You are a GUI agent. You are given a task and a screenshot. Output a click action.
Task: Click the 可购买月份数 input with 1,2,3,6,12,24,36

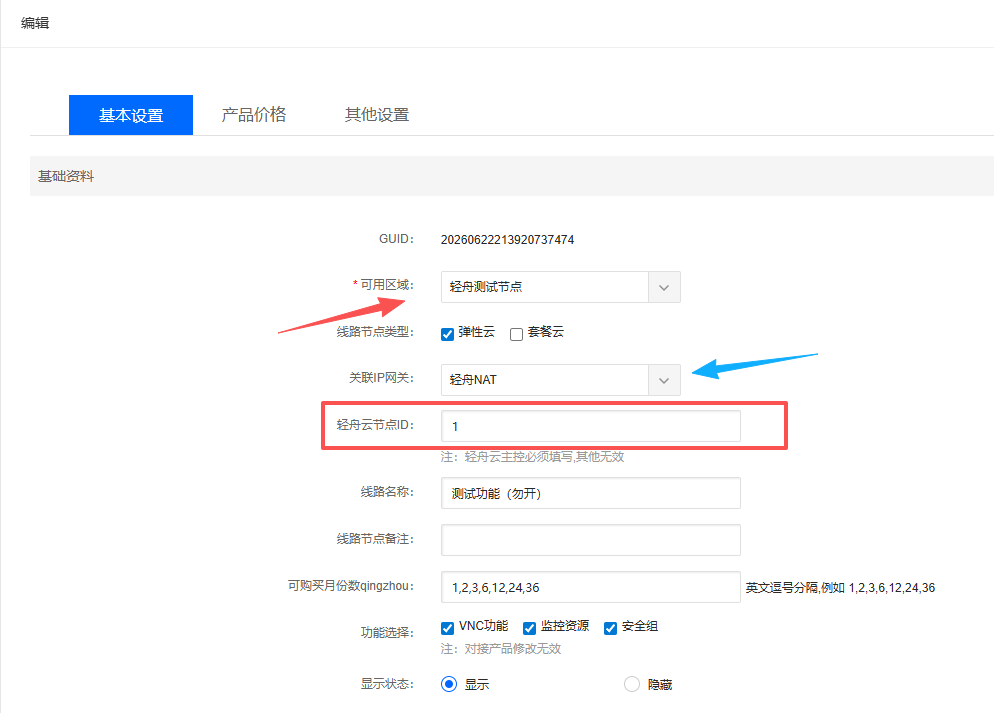point(591,587)
